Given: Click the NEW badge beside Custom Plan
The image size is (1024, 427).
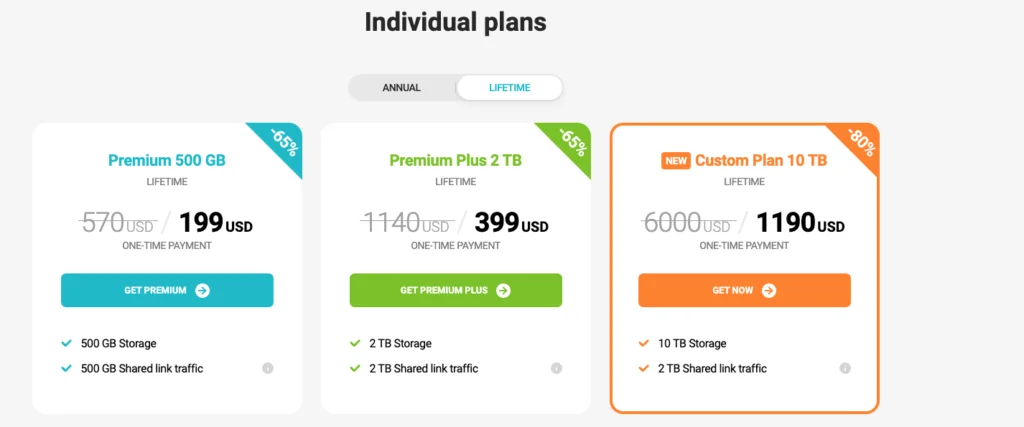Looking at the screenshot, I should click(676, 161).
